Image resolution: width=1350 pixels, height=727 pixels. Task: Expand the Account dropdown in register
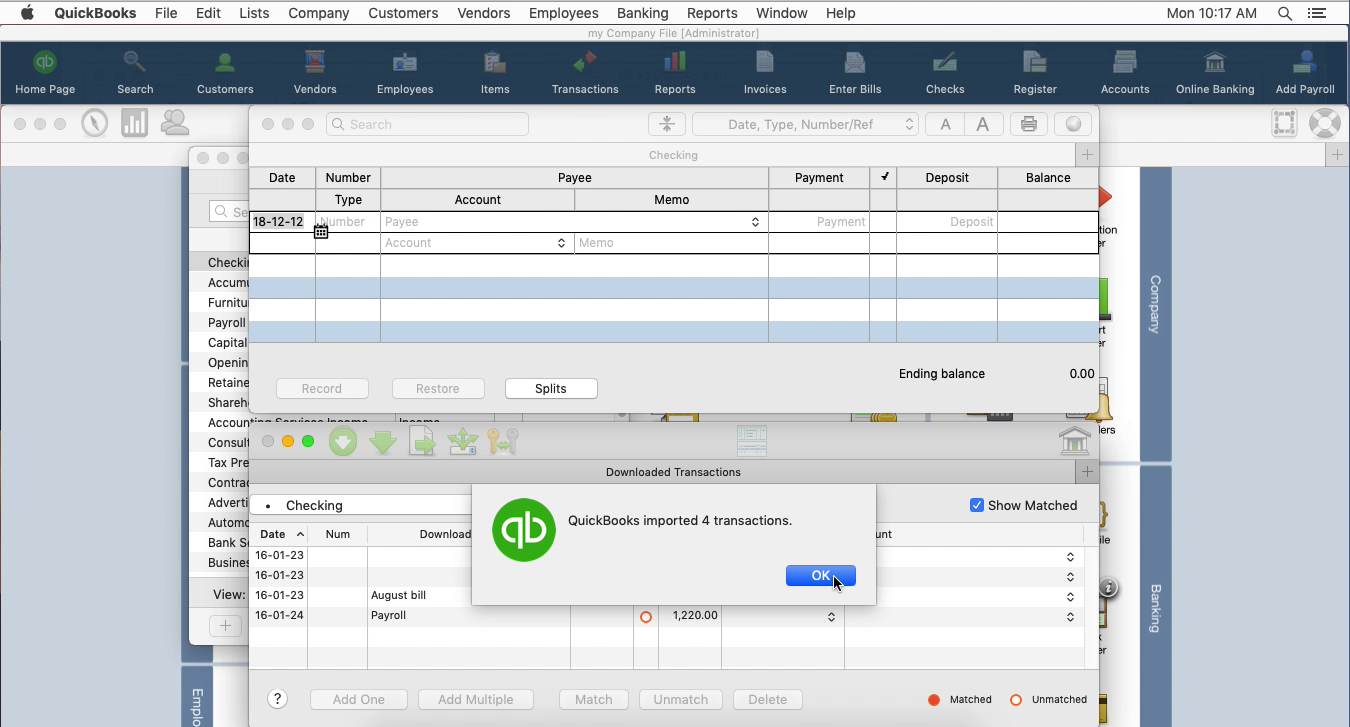coord(561,243)
